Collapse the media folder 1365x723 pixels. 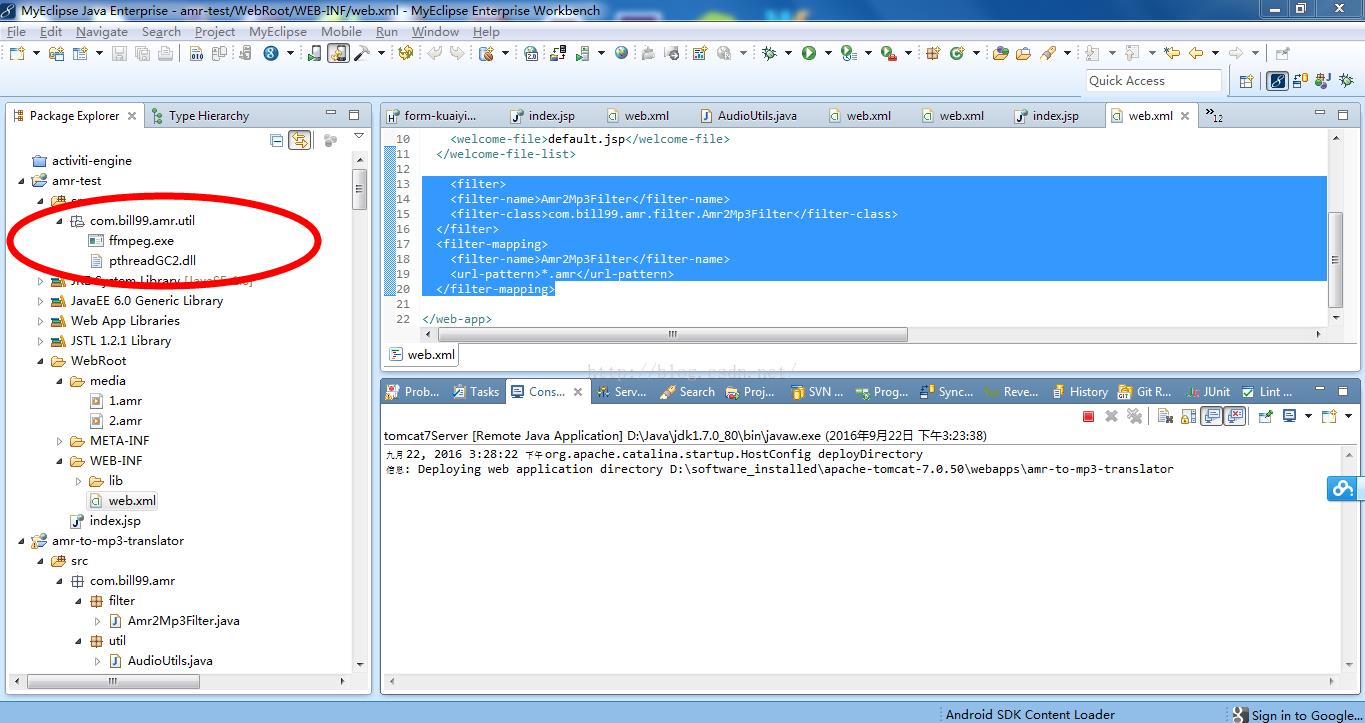[60, 381]
